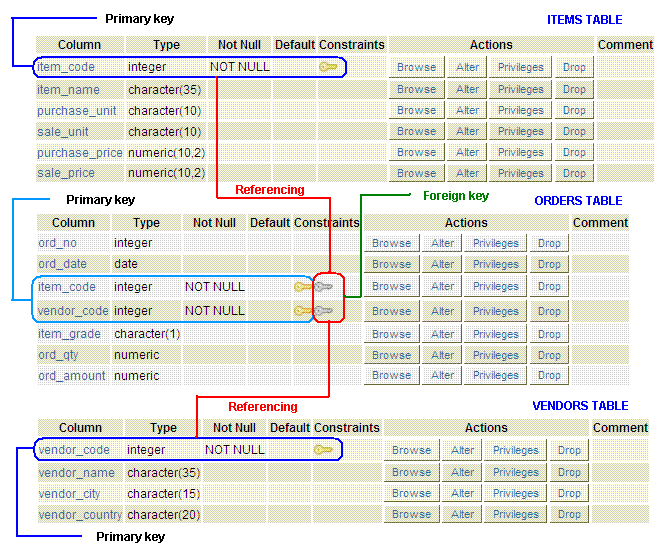658x557 pixels.
Task: Open ord_qty column link
Action: pos(58,355)
